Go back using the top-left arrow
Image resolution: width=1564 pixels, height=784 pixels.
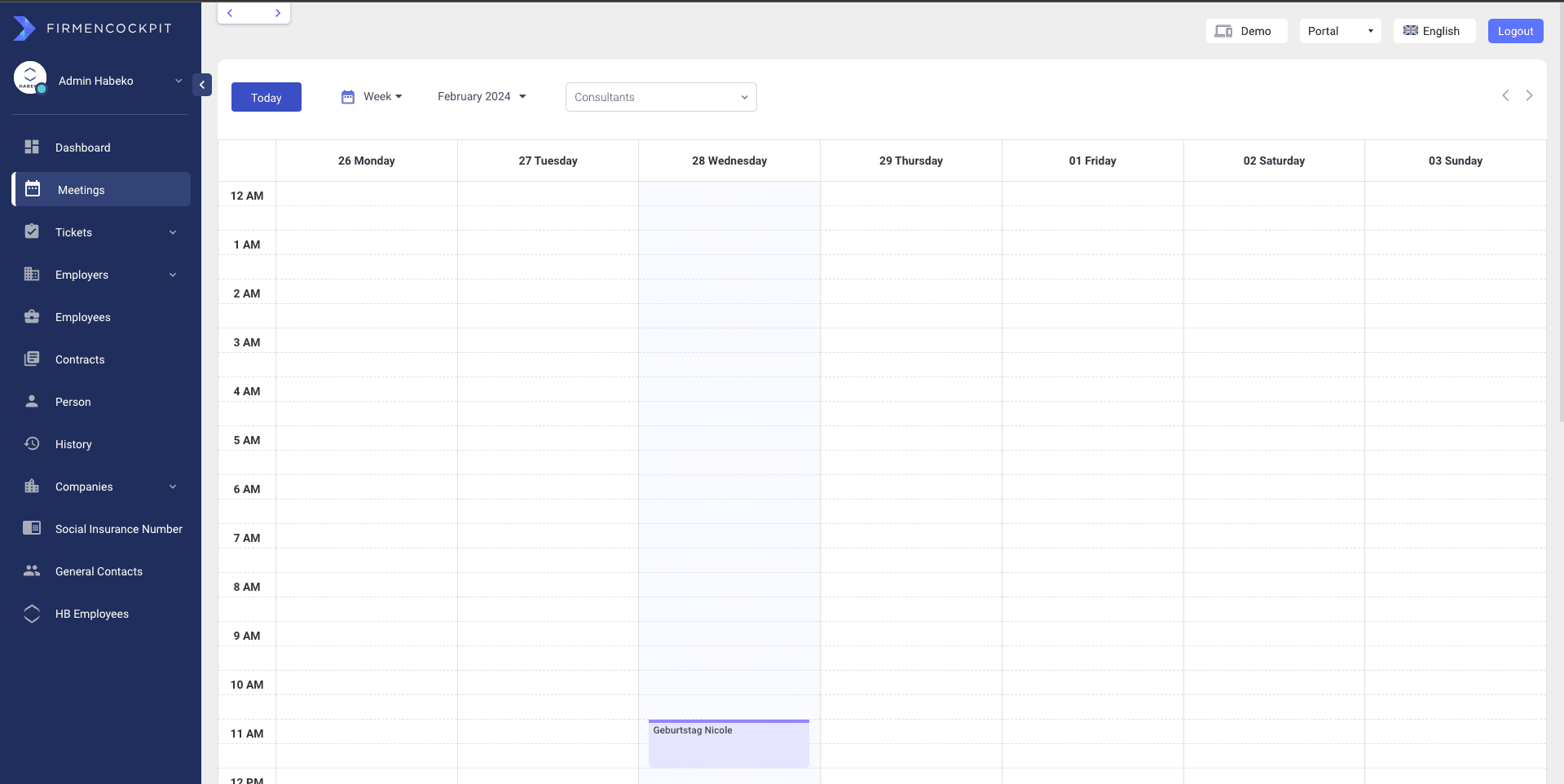click(231, 13)
